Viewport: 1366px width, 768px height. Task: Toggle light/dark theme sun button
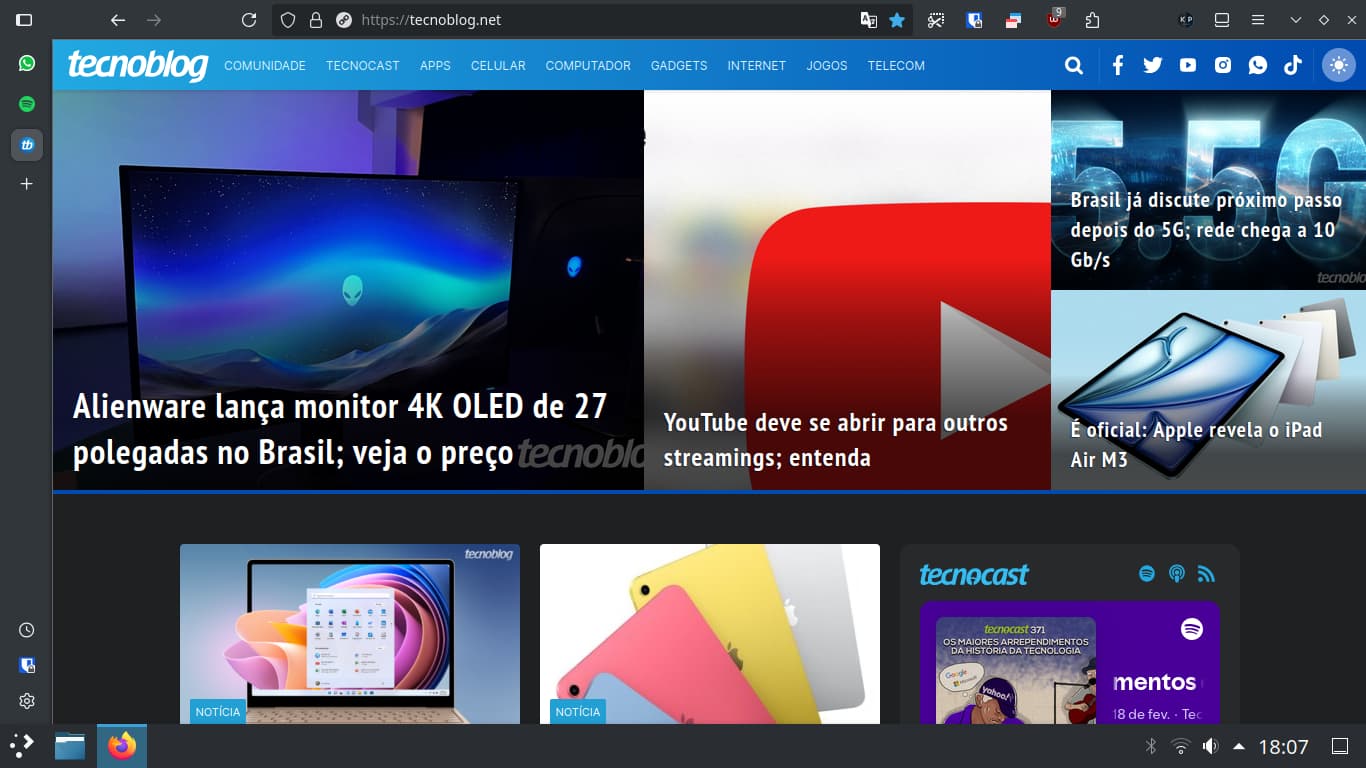(1338, 65)
